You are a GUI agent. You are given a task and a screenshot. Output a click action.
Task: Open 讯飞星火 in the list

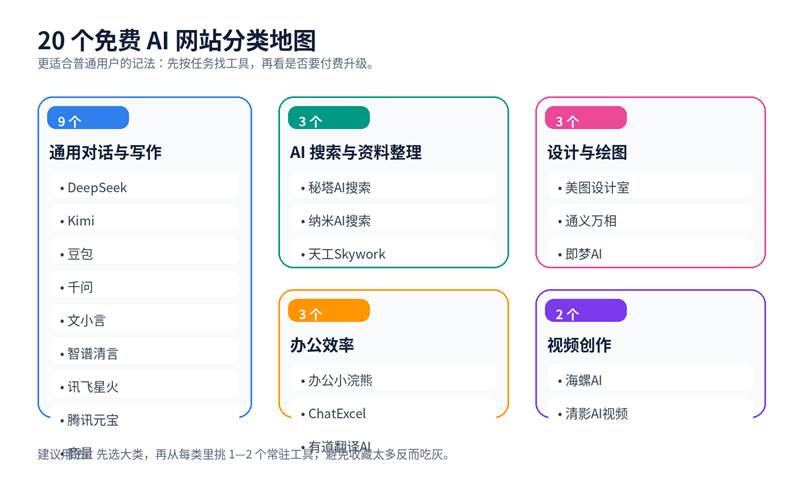point(144,386)
